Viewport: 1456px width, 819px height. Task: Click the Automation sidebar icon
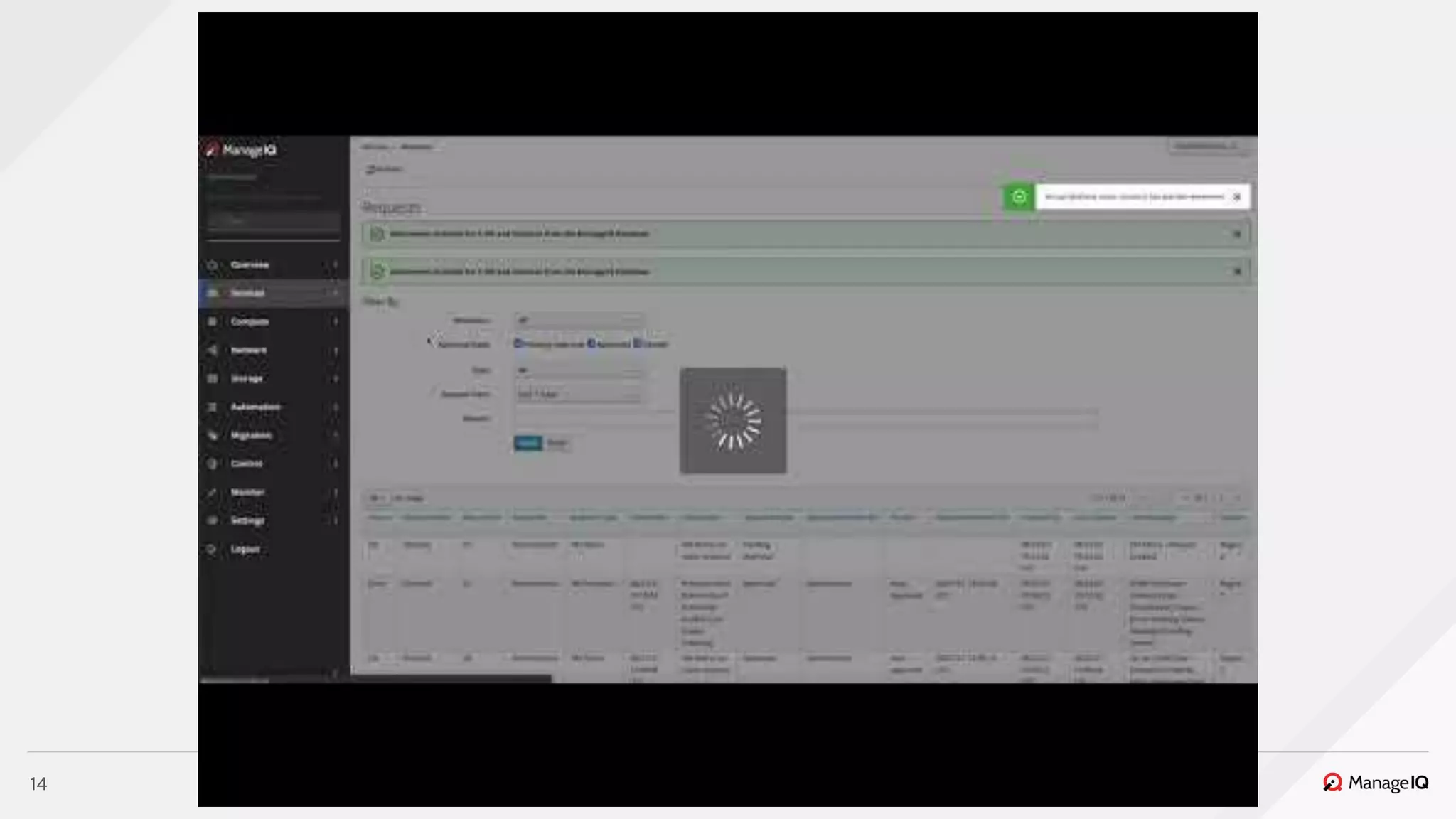[212, 407]
